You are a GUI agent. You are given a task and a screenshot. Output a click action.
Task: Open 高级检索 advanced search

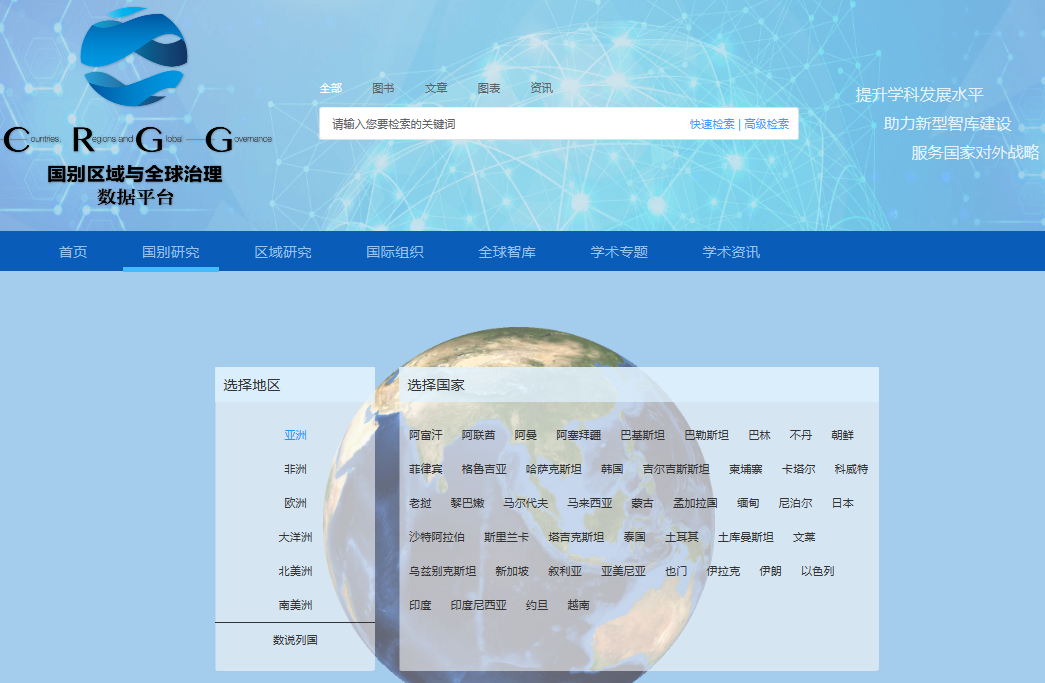(x=766, y=124)
